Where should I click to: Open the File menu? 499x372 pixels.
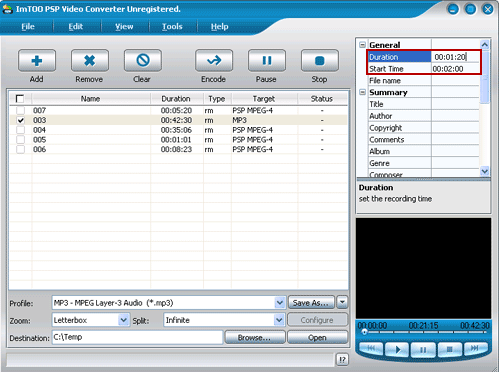tap(28, 26)
